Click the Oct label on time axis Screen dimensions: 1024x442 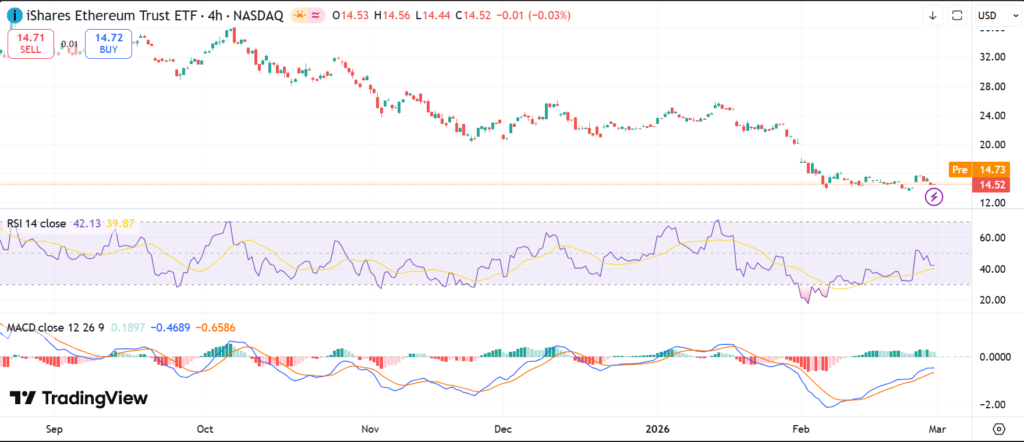click(x=205, y=426)
